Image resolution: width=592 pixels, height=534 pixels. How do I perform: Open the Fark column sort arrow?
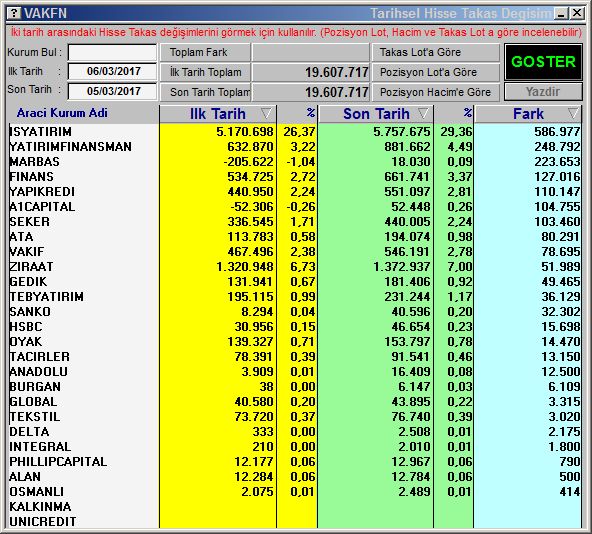573,113
